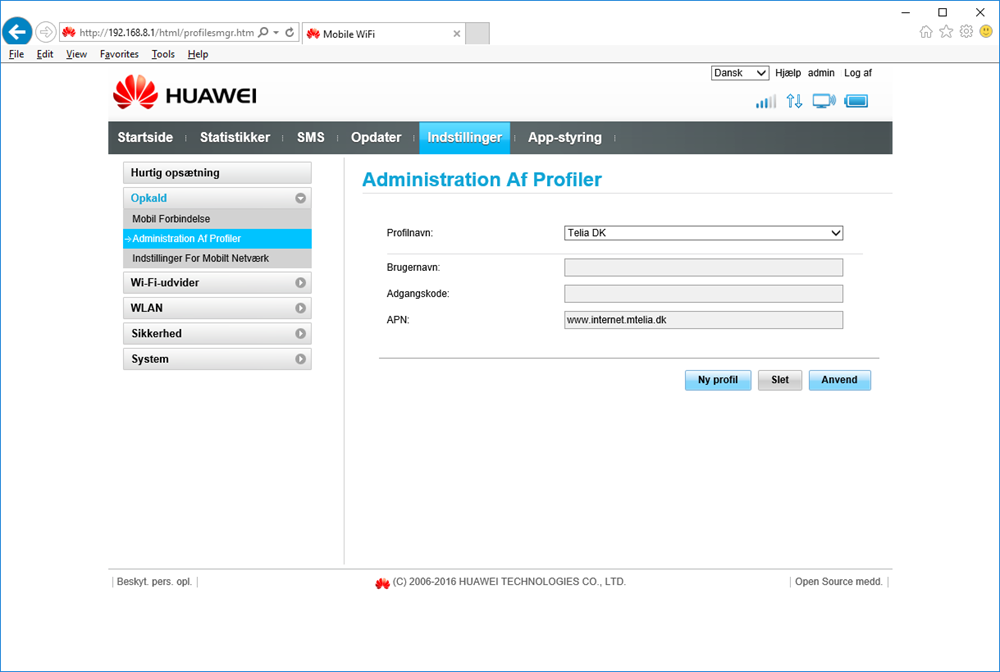
Task: Open the Open Source medd. footer link
Action: tap(839, 581)
